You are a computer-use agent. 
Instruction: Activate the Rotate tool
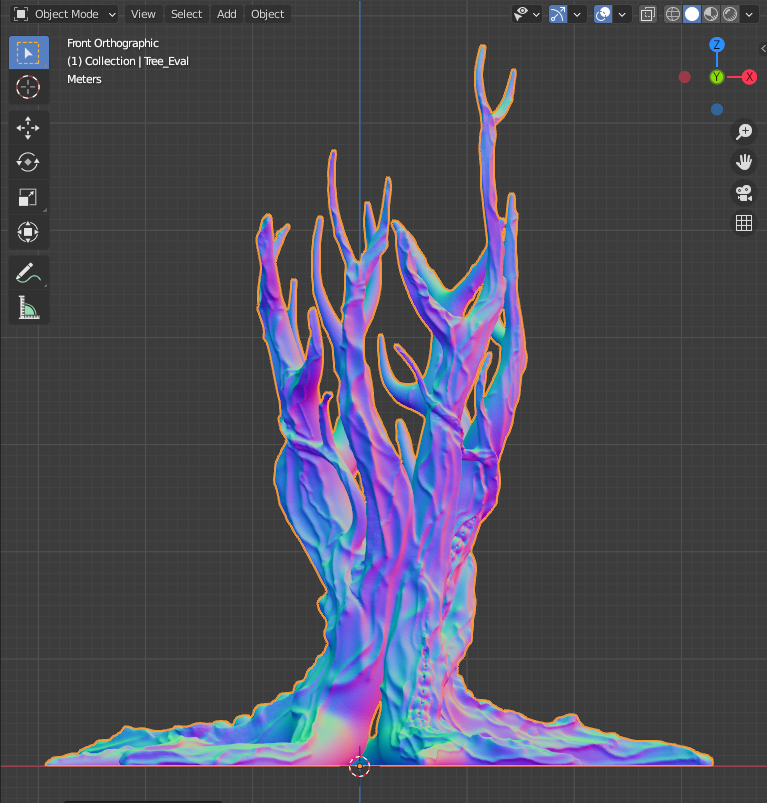coord(28,162)
